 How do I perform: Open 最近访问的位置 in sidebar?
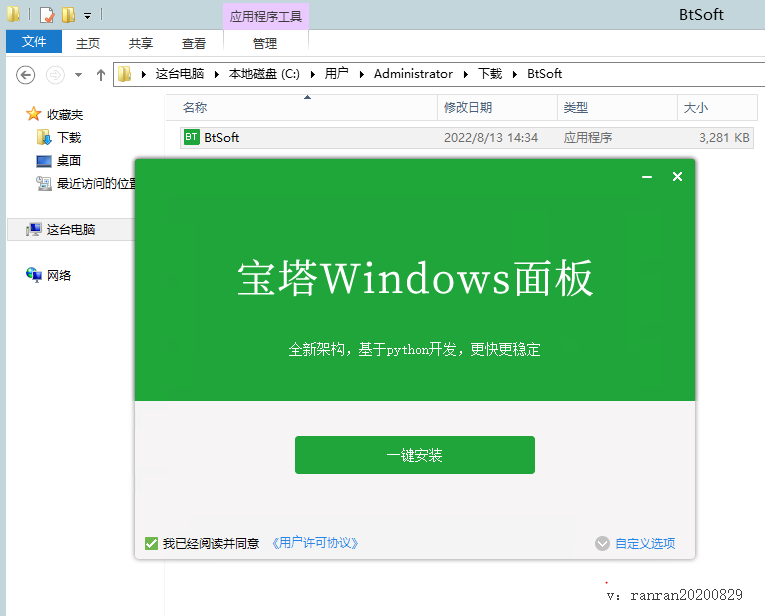(96, 183)
